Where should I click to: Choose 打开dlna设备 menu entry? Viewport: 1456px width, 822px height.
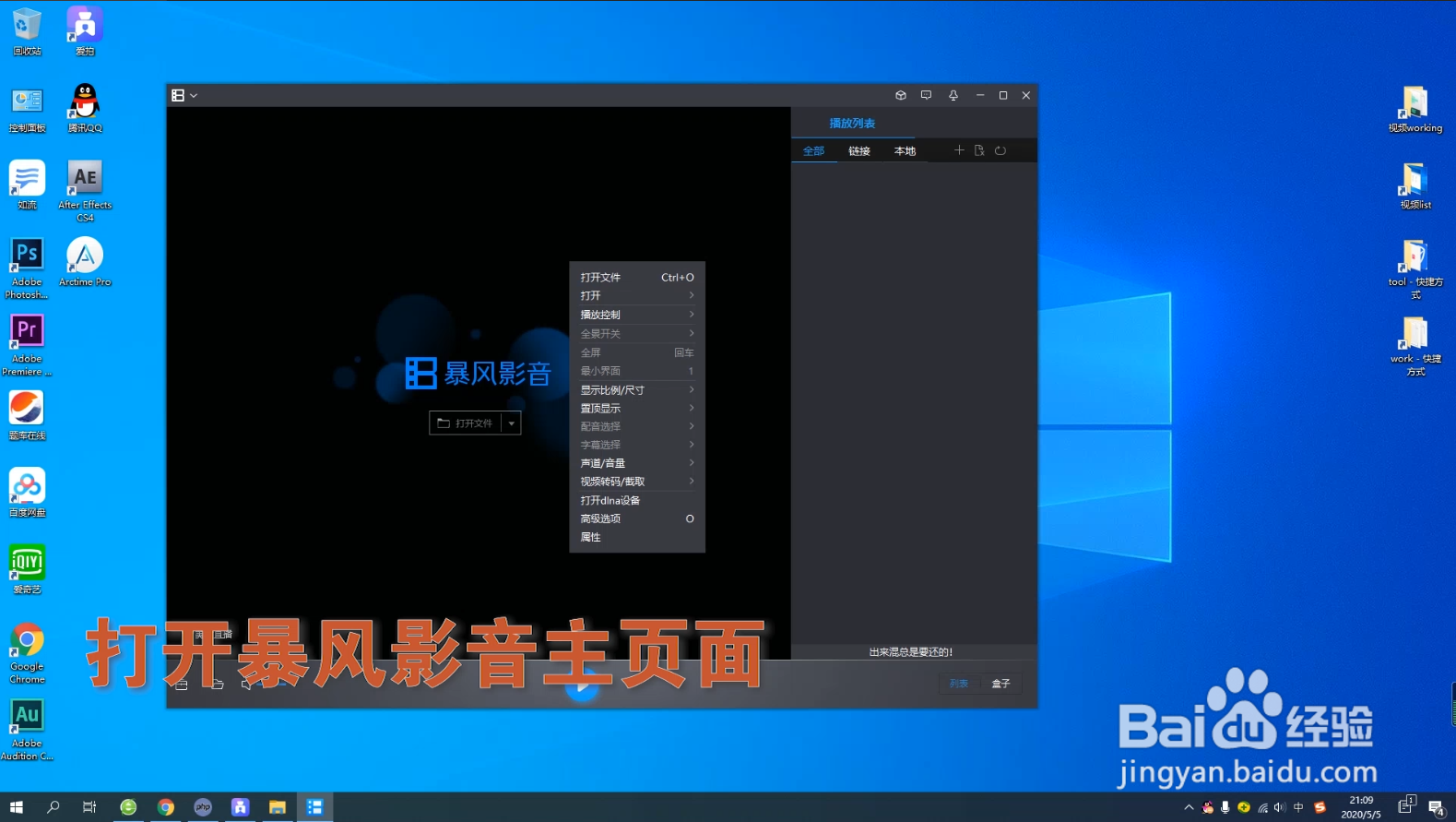pyautogui.click(x=637, y=500)
